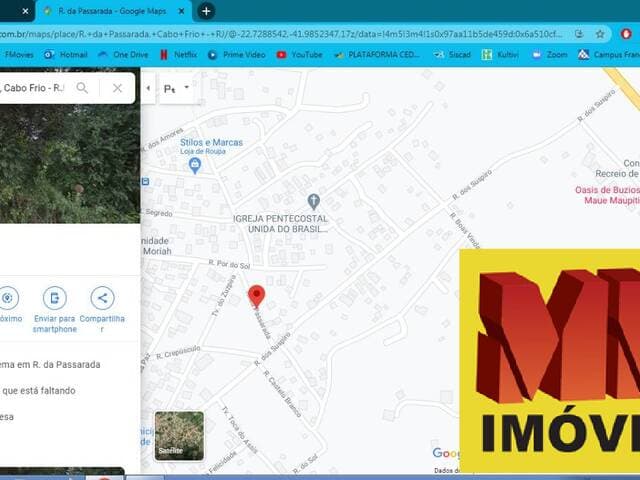Click the blue transit icon near R. Segredo
The width and height of the screenshot is (640, 480).
pyautogui.click(x=145, y=181)
